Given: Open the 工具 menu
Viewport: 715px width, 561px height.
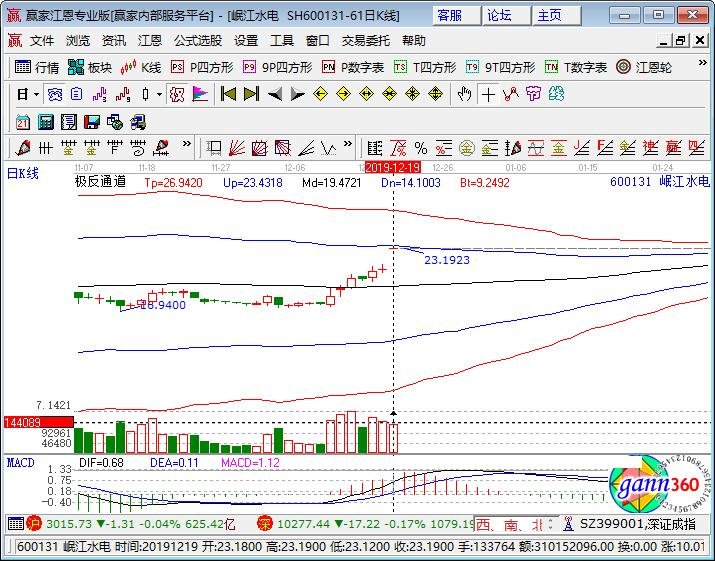Looking at the screenshot, I should click(x=282, y=41).
